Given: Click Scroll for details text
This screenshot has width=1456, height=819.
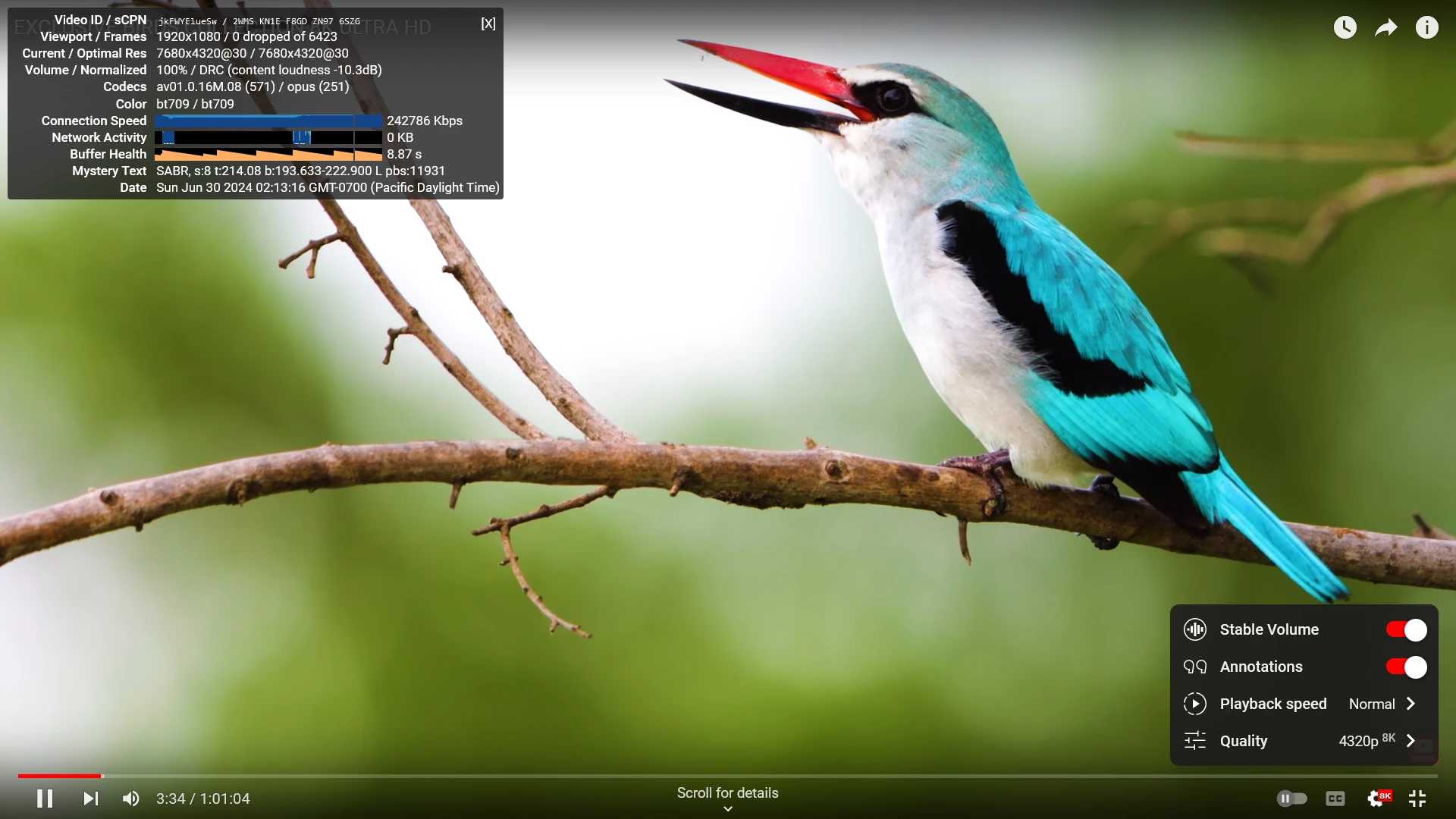Looking at the screenshot, I should pos(728,792).
